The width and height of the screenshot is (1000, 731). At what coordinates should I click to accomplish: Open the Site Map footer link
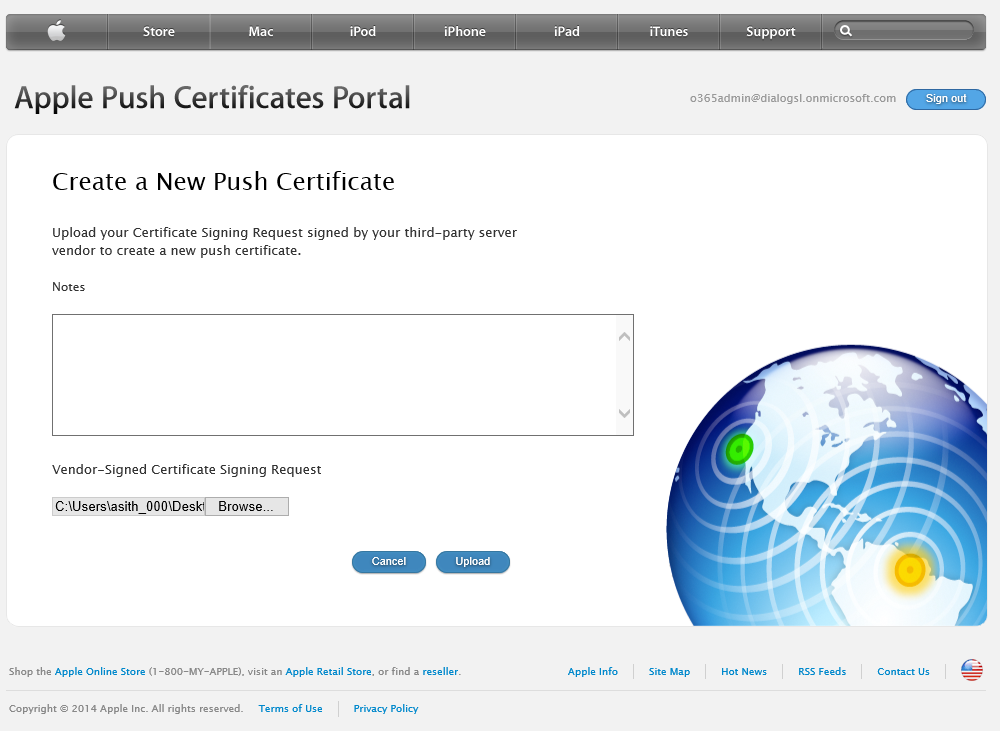pyautogui.click(x=669, y=672)
